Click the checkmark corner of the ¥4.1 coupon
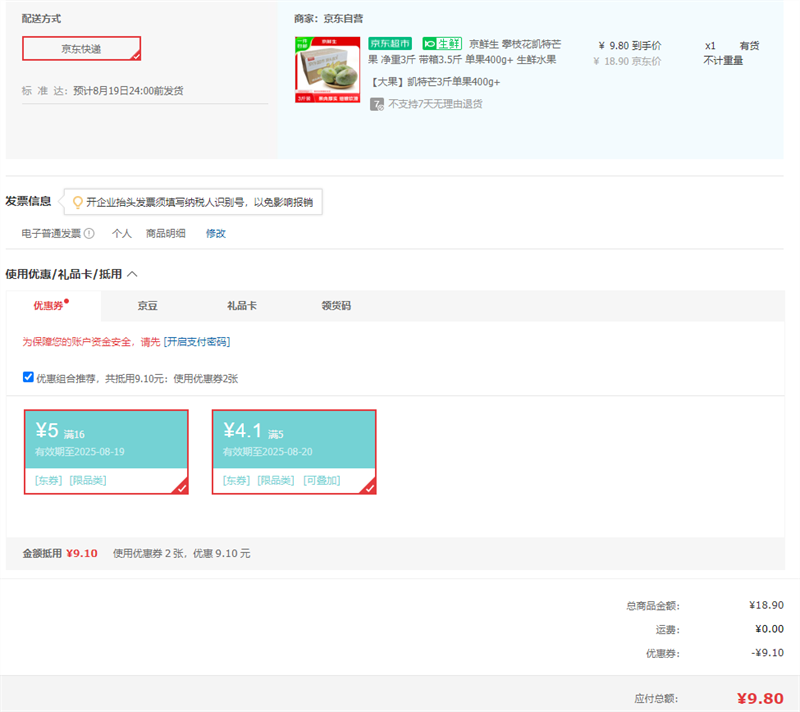Image resolution: width=800 pixels, height=712 pixels. coord(369,487)
